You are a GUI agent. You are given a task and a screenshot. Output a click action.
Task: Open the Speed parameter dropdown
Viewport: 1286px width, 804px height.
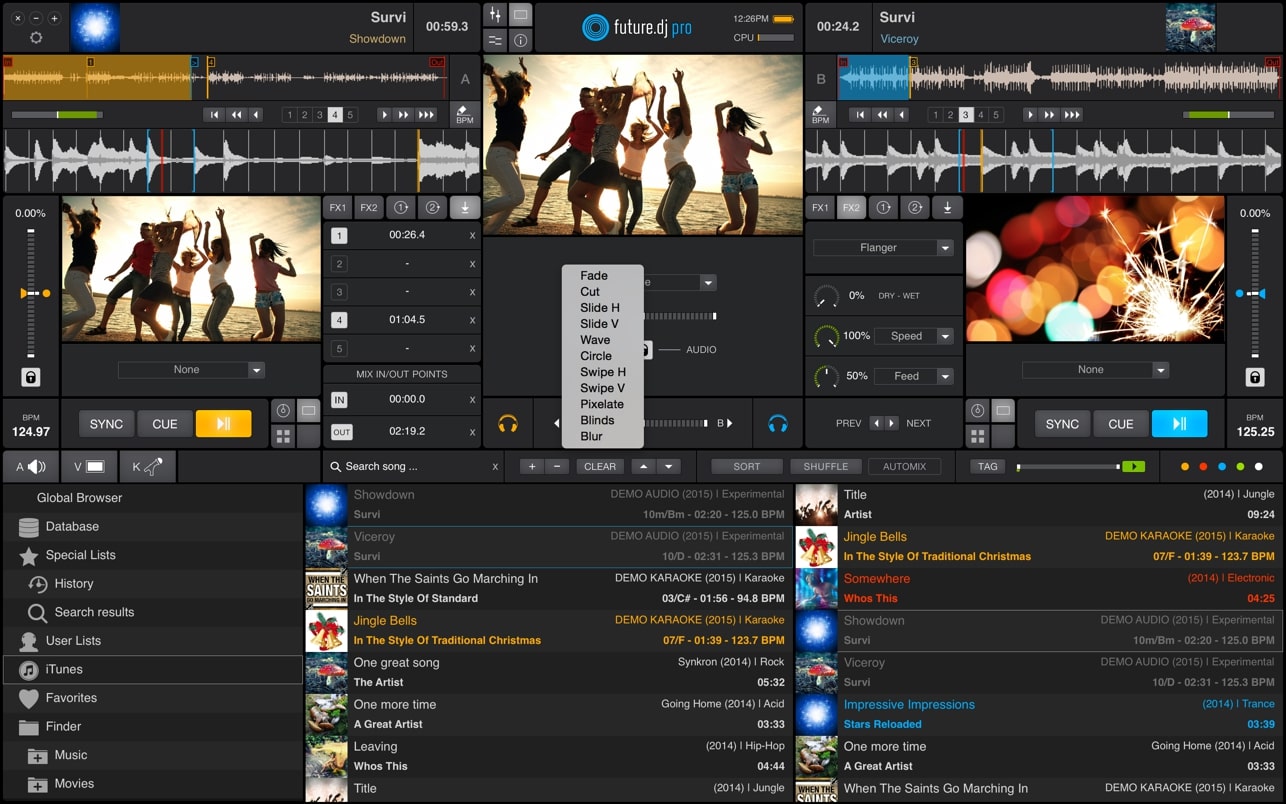pyautogui.click(x=914, y=336)
